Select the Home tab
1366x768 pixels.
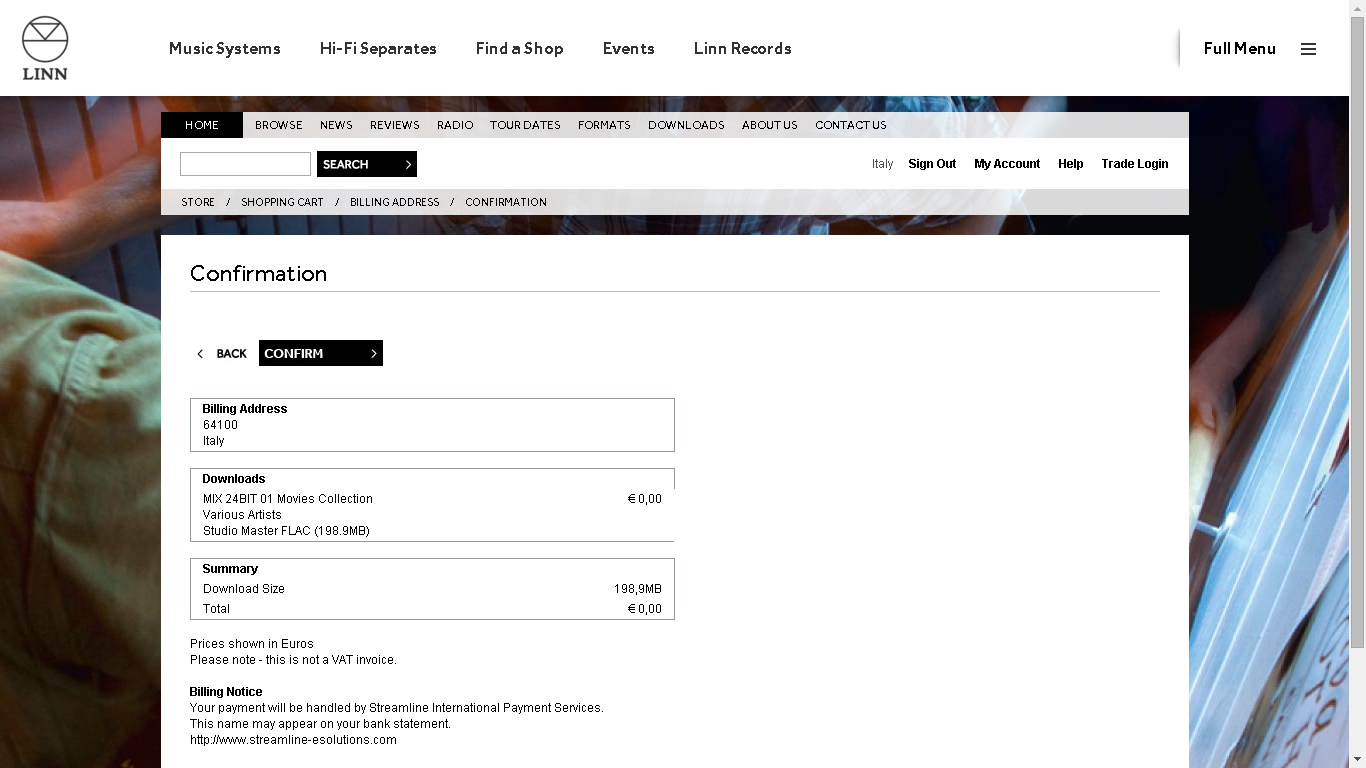pyautogui.click(x=201, y=125)
